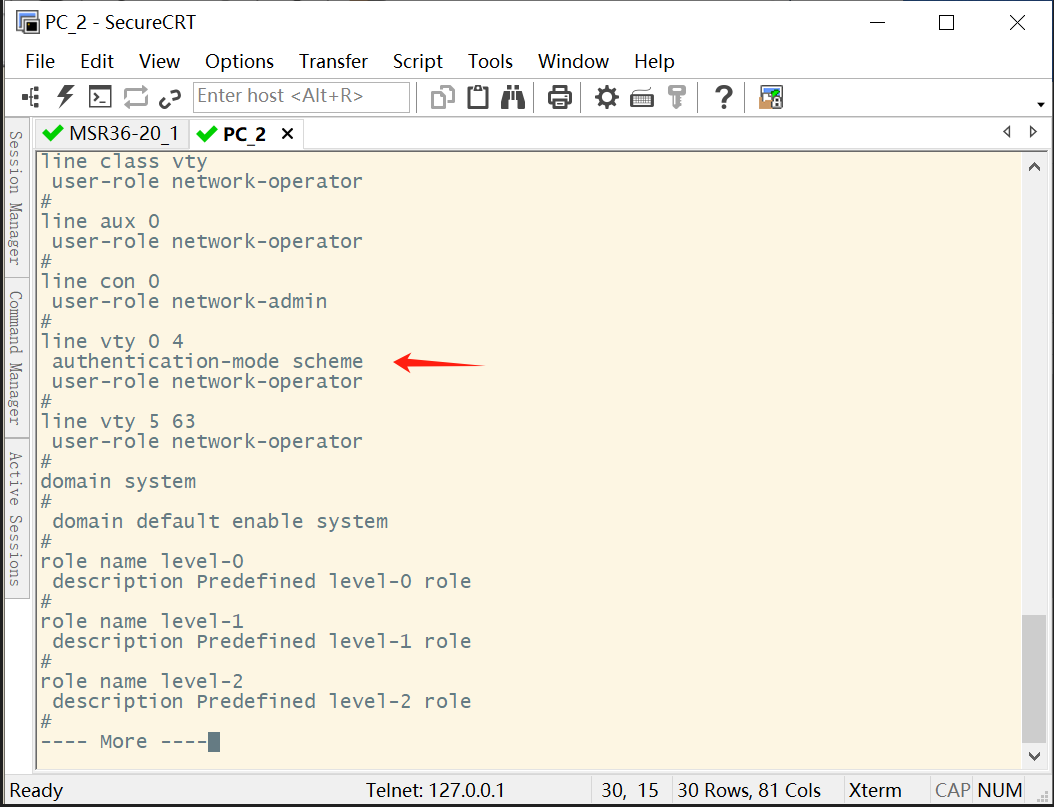The height and width of the screenshot is (807, 1054).
Task: Select the PC_2 session tab
Action: (x=245, y=134)
